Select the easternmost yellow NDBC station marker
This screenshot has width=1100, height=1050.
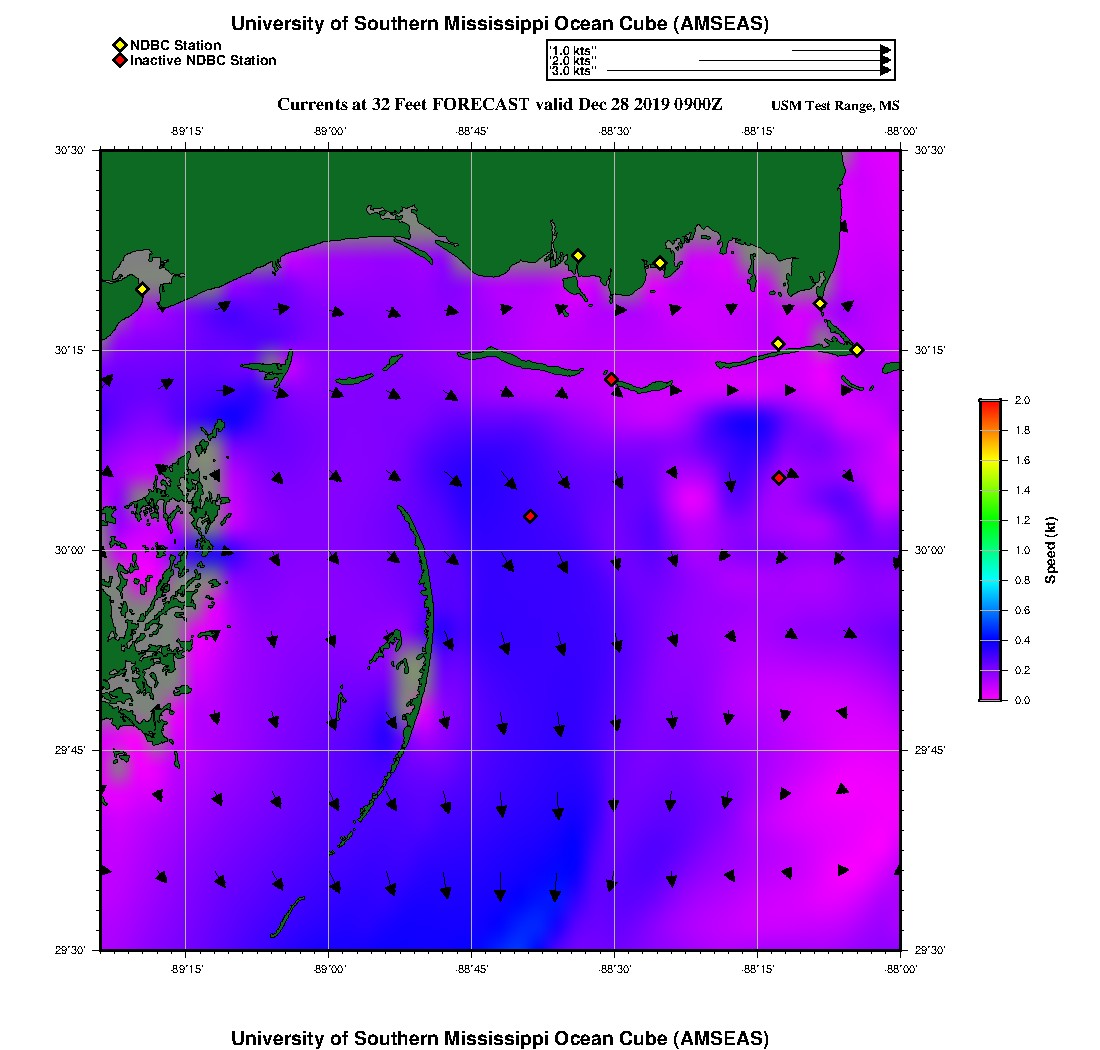coord(857,349)
